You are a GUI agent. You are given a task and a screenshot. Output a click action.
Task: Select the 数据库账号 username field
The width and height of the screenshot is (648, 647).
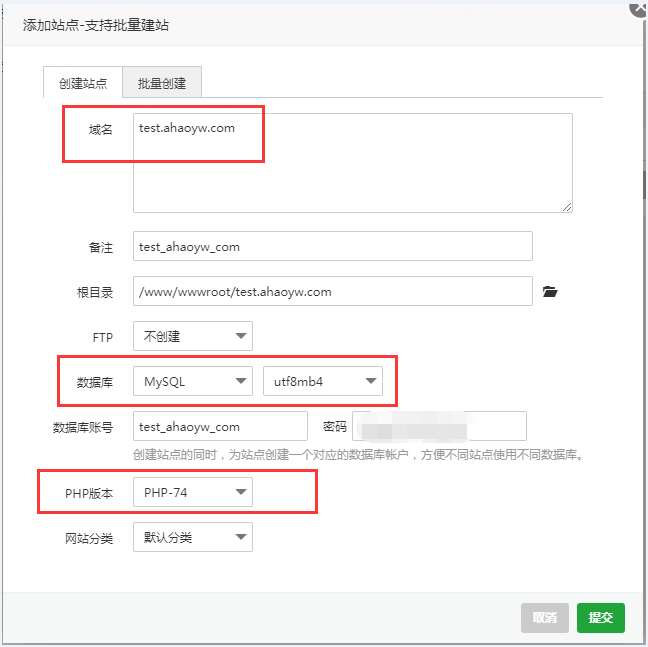220,426
